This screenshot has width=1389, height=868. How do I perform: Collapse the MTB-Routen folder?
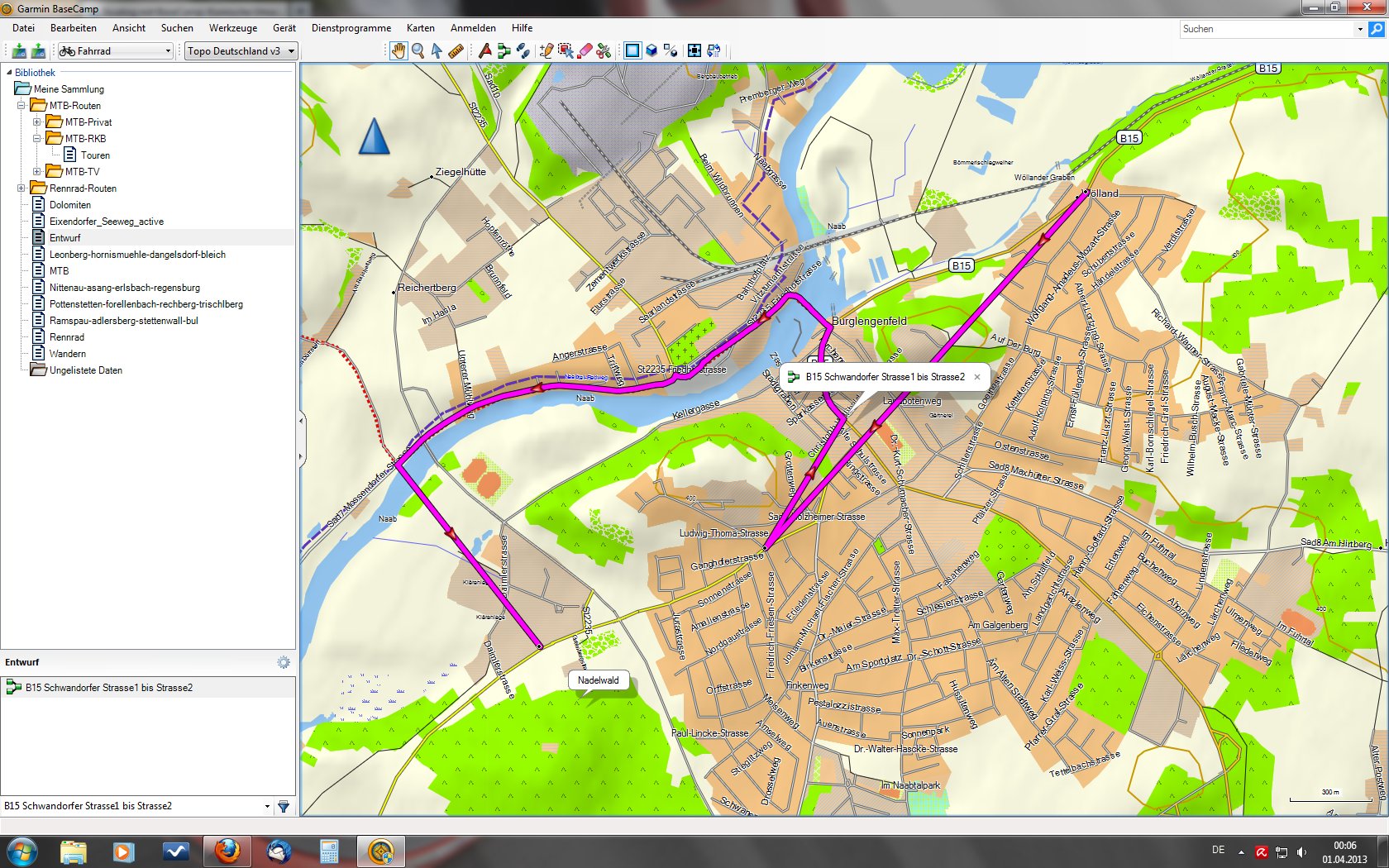click(x=21, y=106)
